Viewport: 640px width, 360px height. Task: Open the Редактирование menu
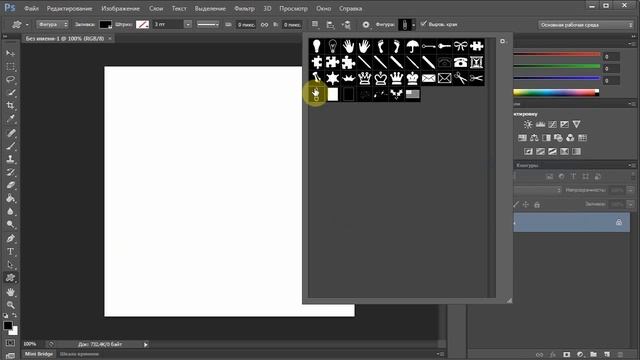click(69, 8)
